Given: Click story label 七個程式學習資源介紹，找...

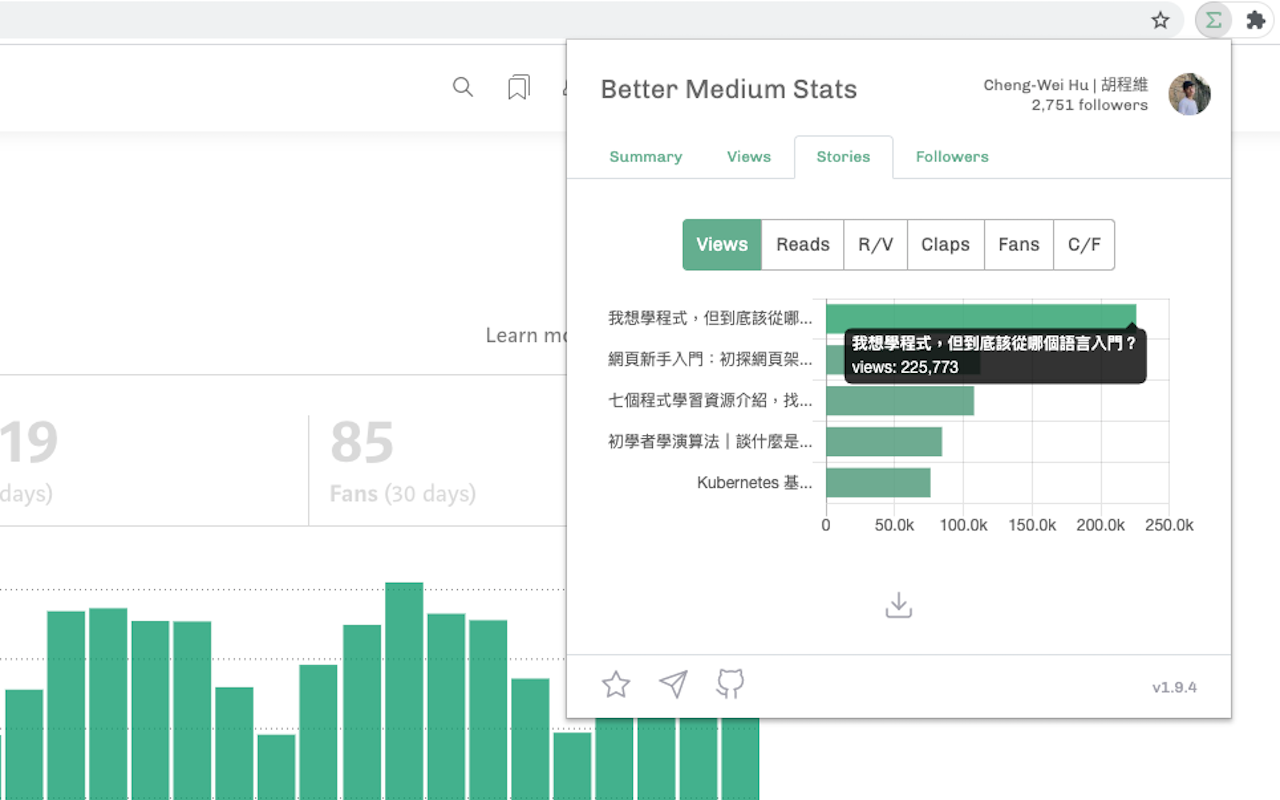Looking at the screenshot, I should [x=710, y=400].
